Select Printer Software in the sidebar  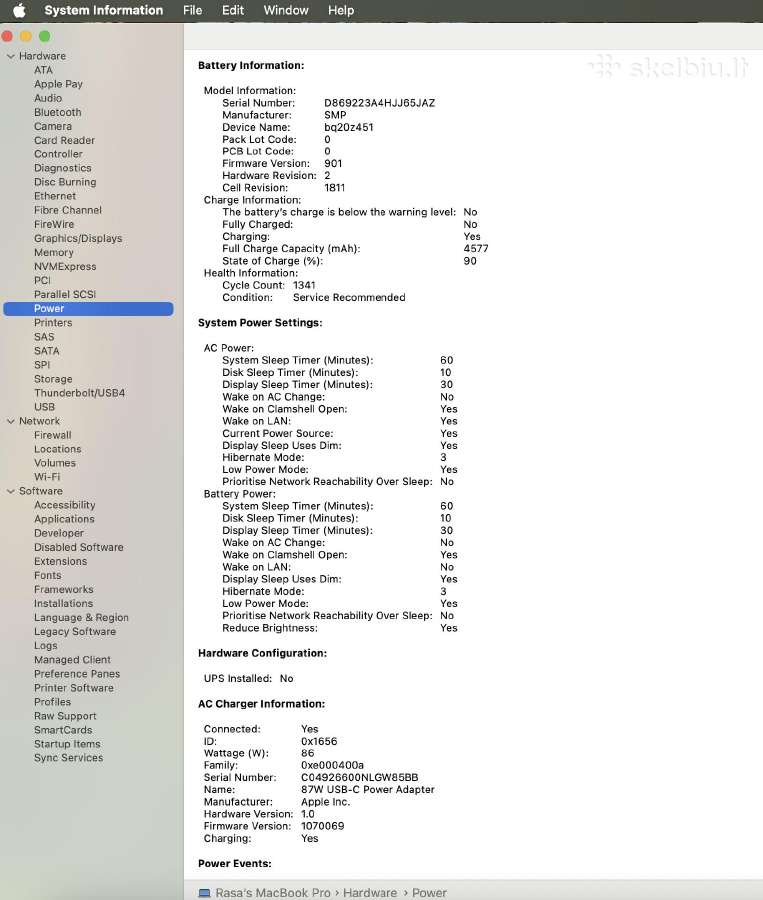click(73, 688)
